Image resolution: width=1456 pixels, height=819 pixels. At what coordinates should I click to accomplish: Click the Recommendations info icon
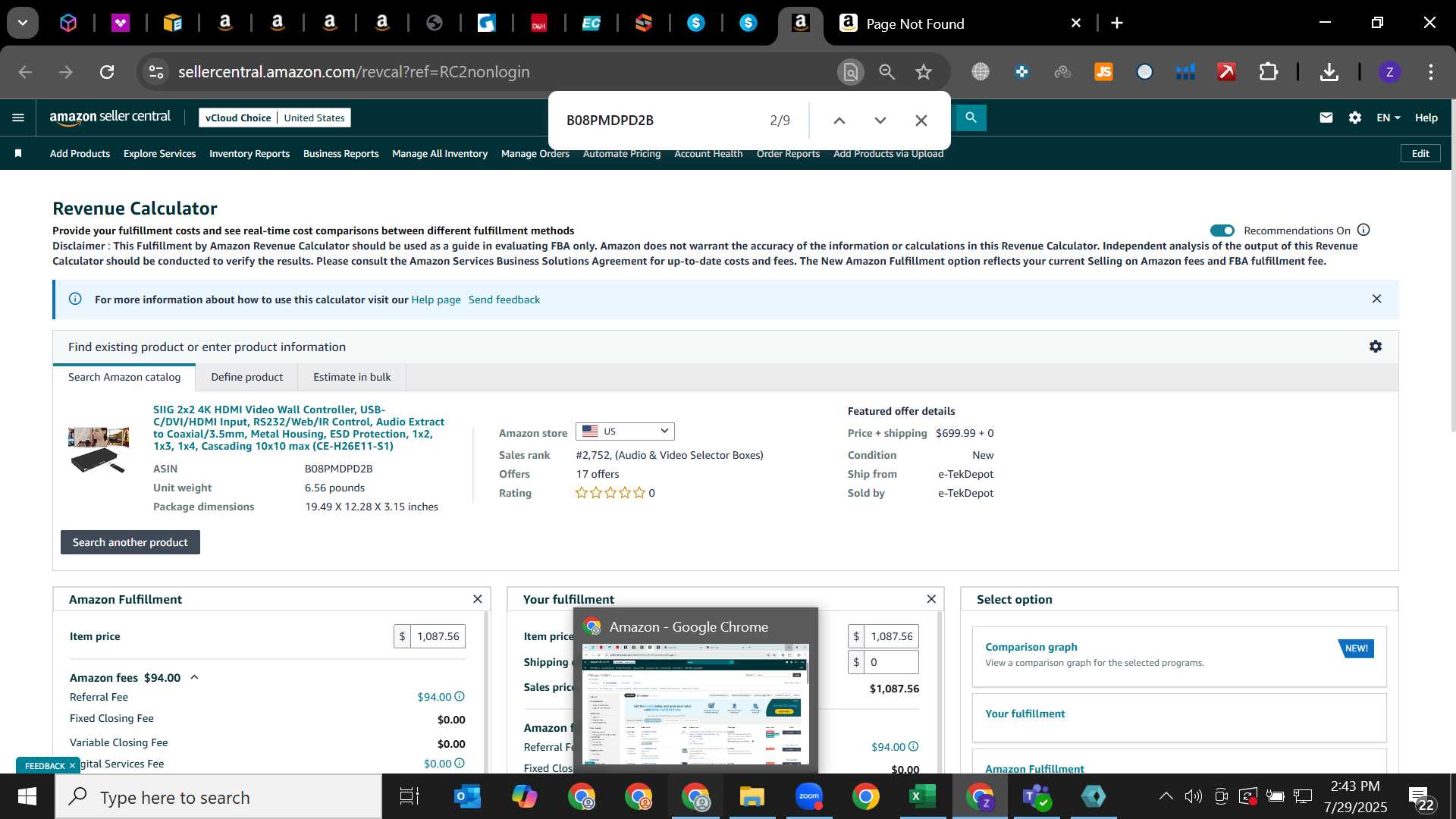pos(1363,230)
